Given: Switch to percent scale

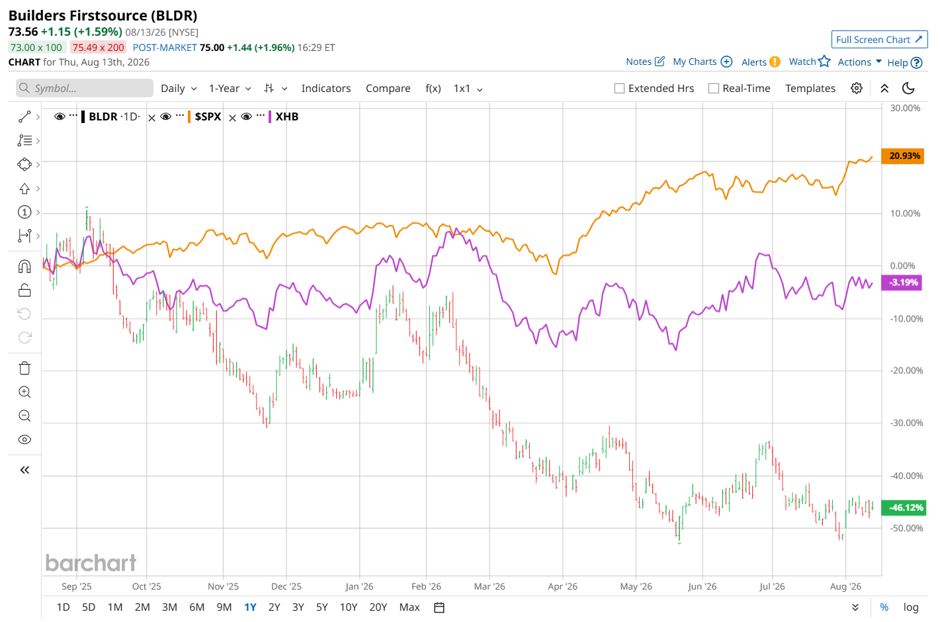Looking at the screenshot, I should click(884, 608).
